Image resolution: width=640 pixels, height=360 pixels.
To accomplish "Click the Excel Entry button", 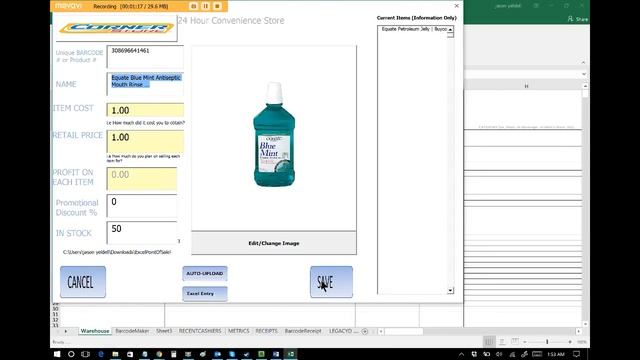I will pos(205,294).
